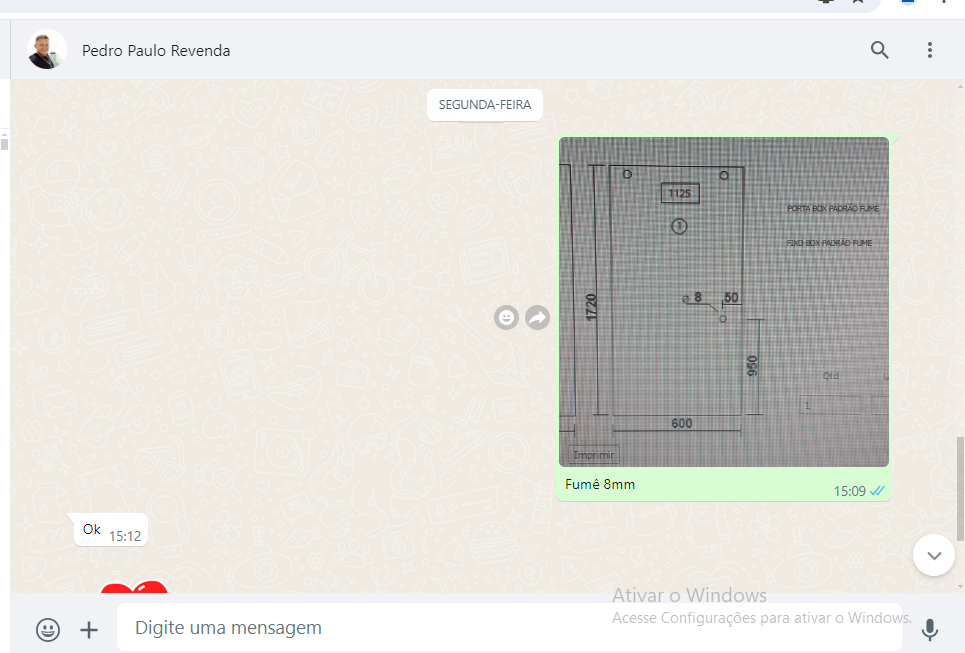Screen dimensions: 965x653
Task: Click the Ok message bubble
Action: (x=111, y=529)
